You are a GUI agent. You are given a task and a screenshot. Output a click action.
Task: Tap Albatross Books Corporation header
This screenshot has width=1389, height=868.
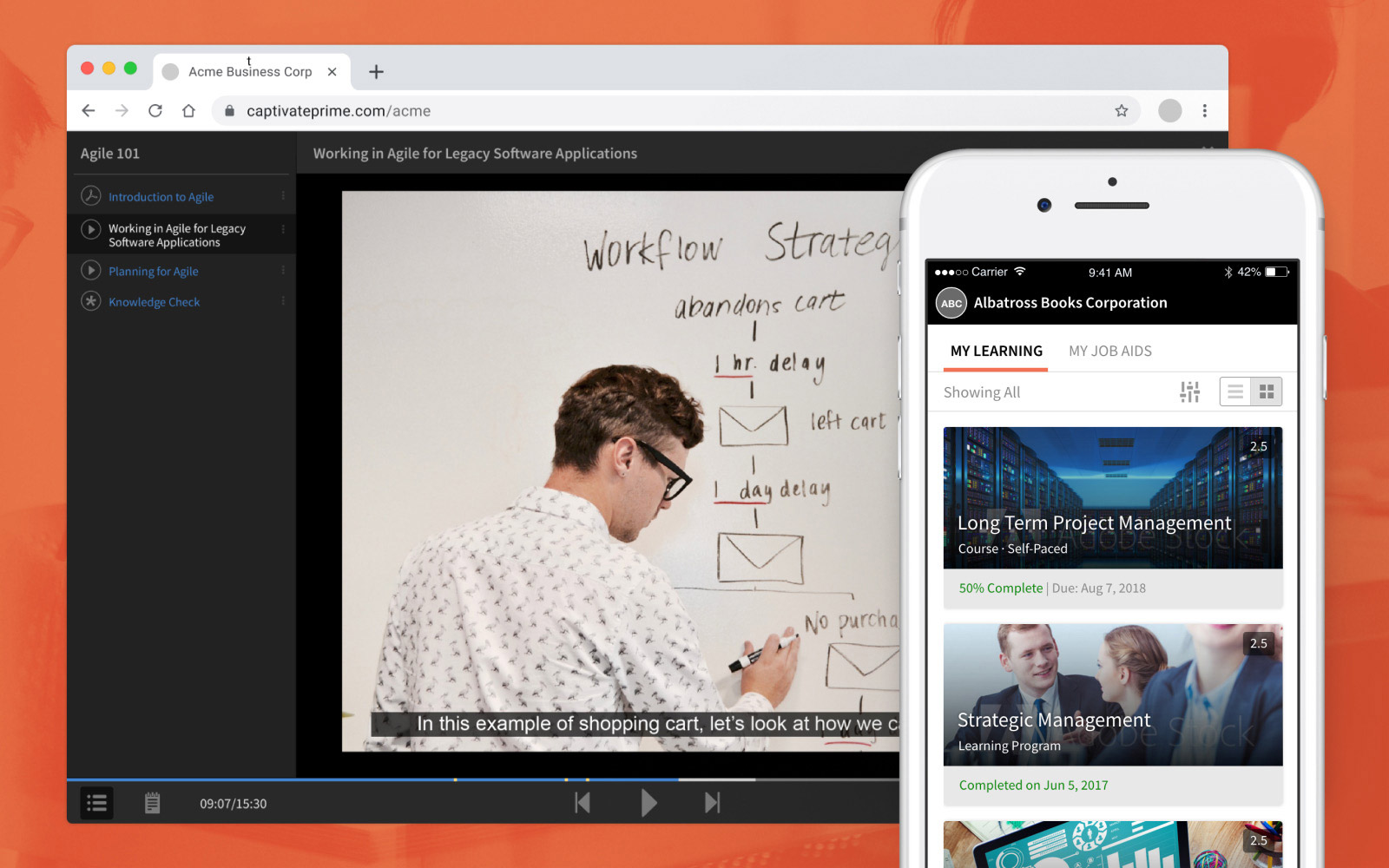click(1070, 303)
